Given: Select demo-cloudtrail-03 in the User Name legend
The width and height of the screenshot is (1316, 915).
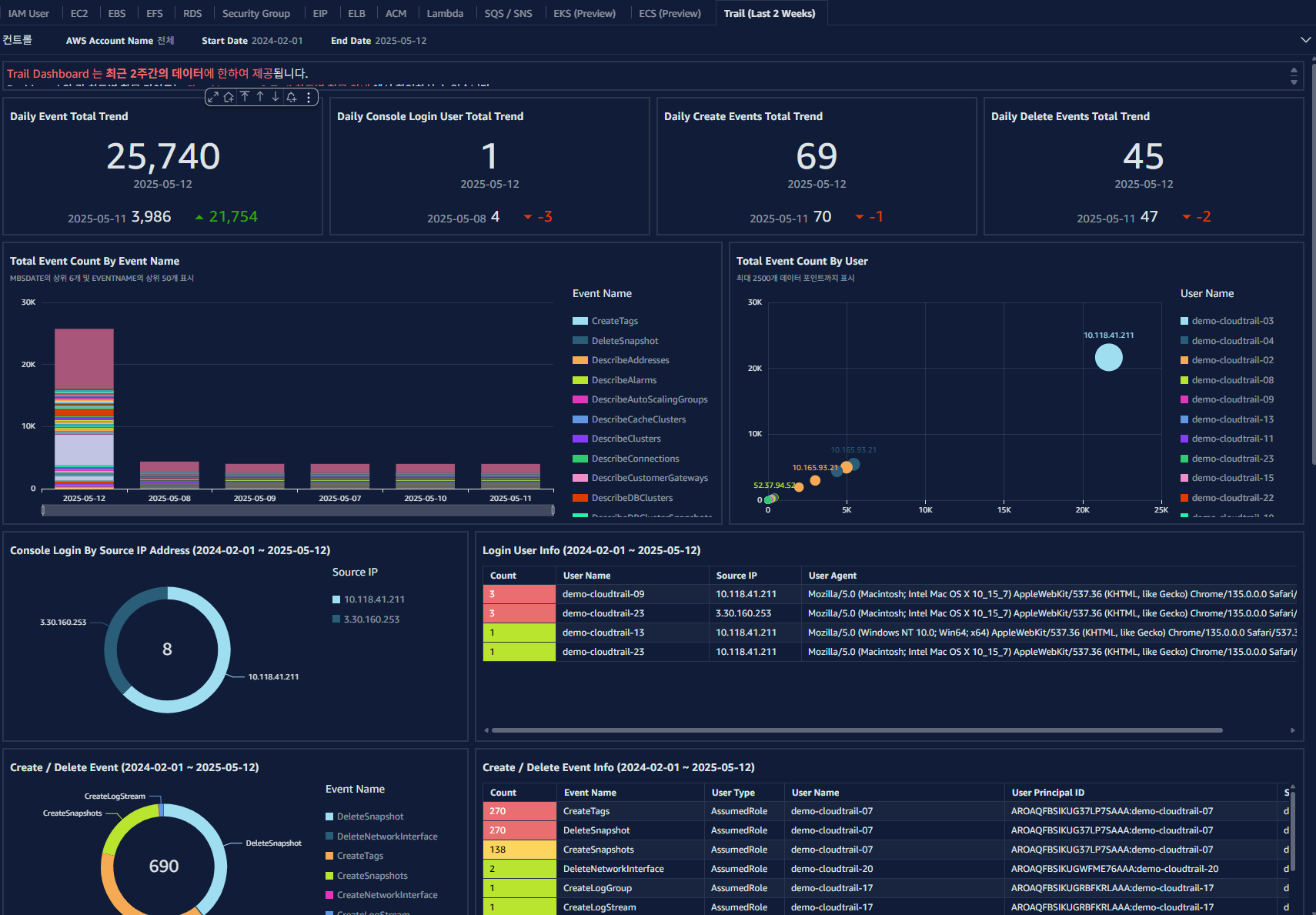Looking at the screenshot, I should coord(1227,321).
